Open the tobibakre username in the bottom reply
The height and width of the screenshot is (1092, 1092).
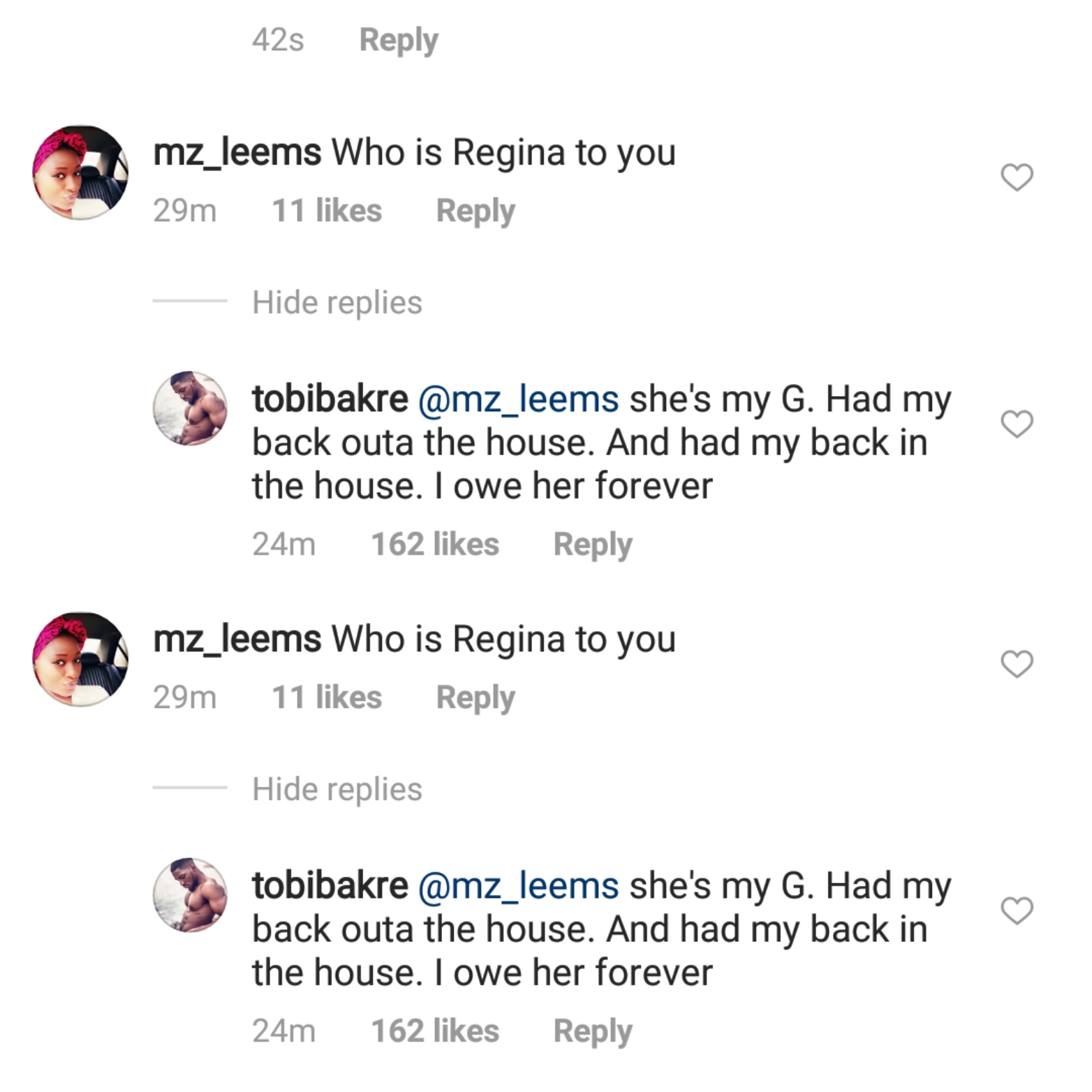(330, 886)
